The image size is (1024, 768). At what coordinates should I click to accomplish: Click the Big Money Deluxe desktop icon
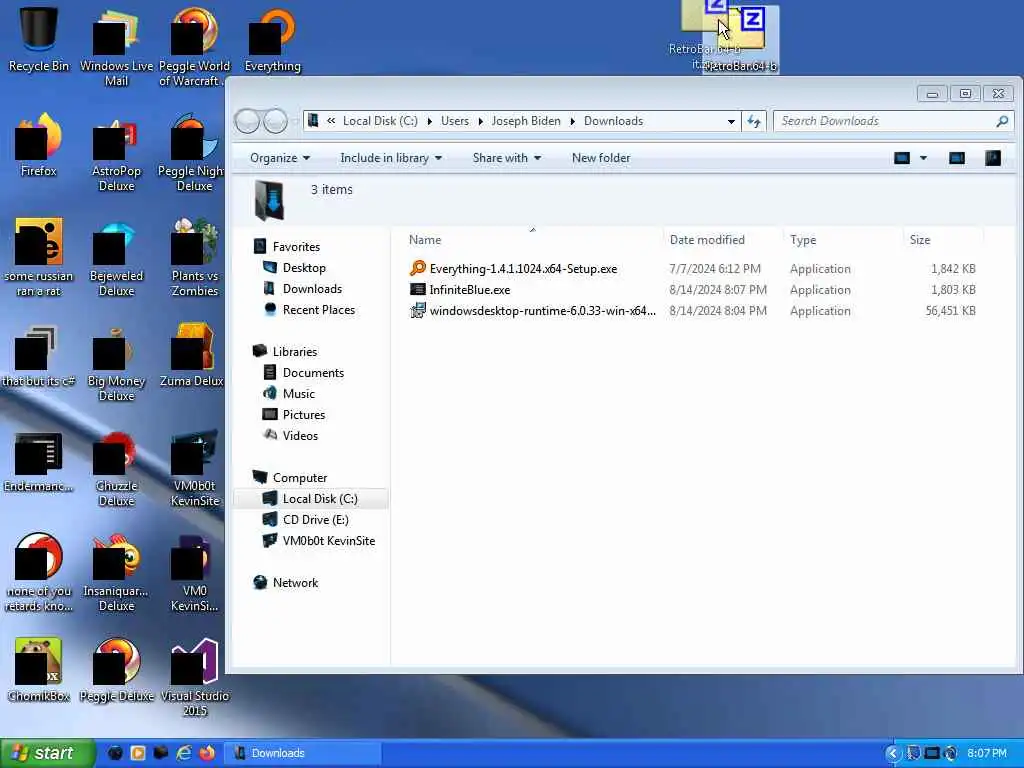[116, 362]
